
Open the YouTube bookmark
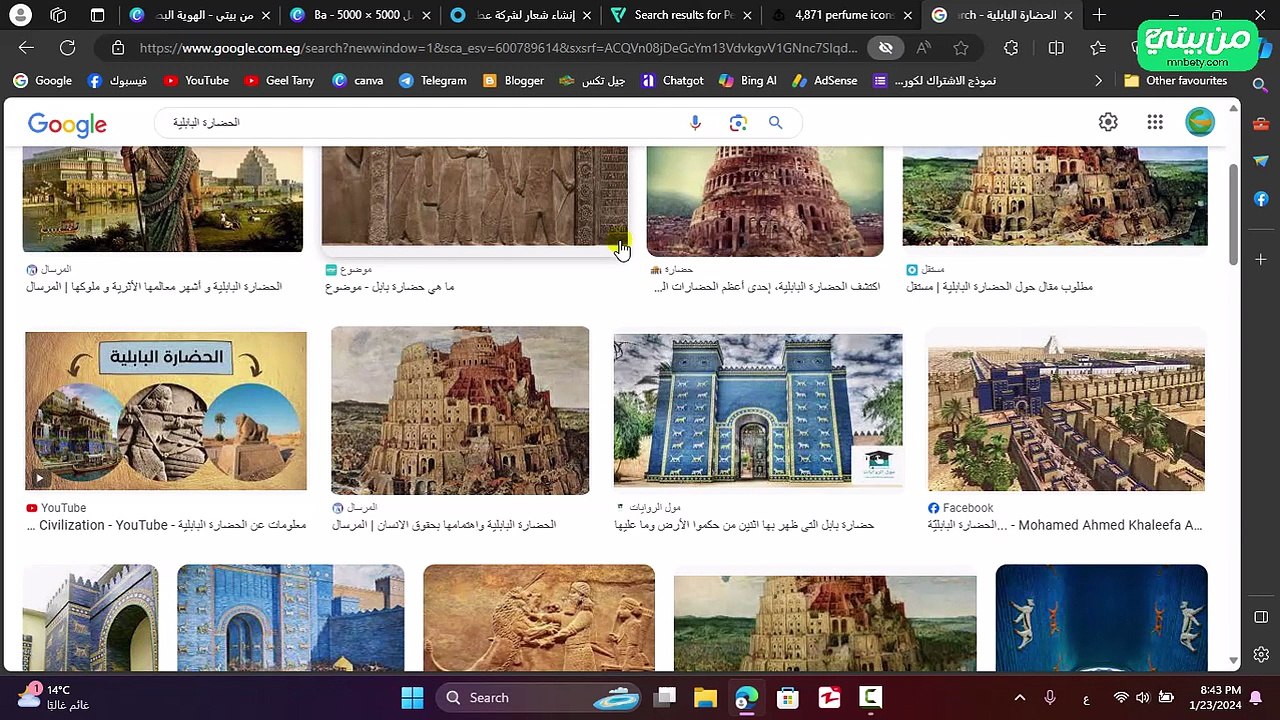(x=196, y=81)
